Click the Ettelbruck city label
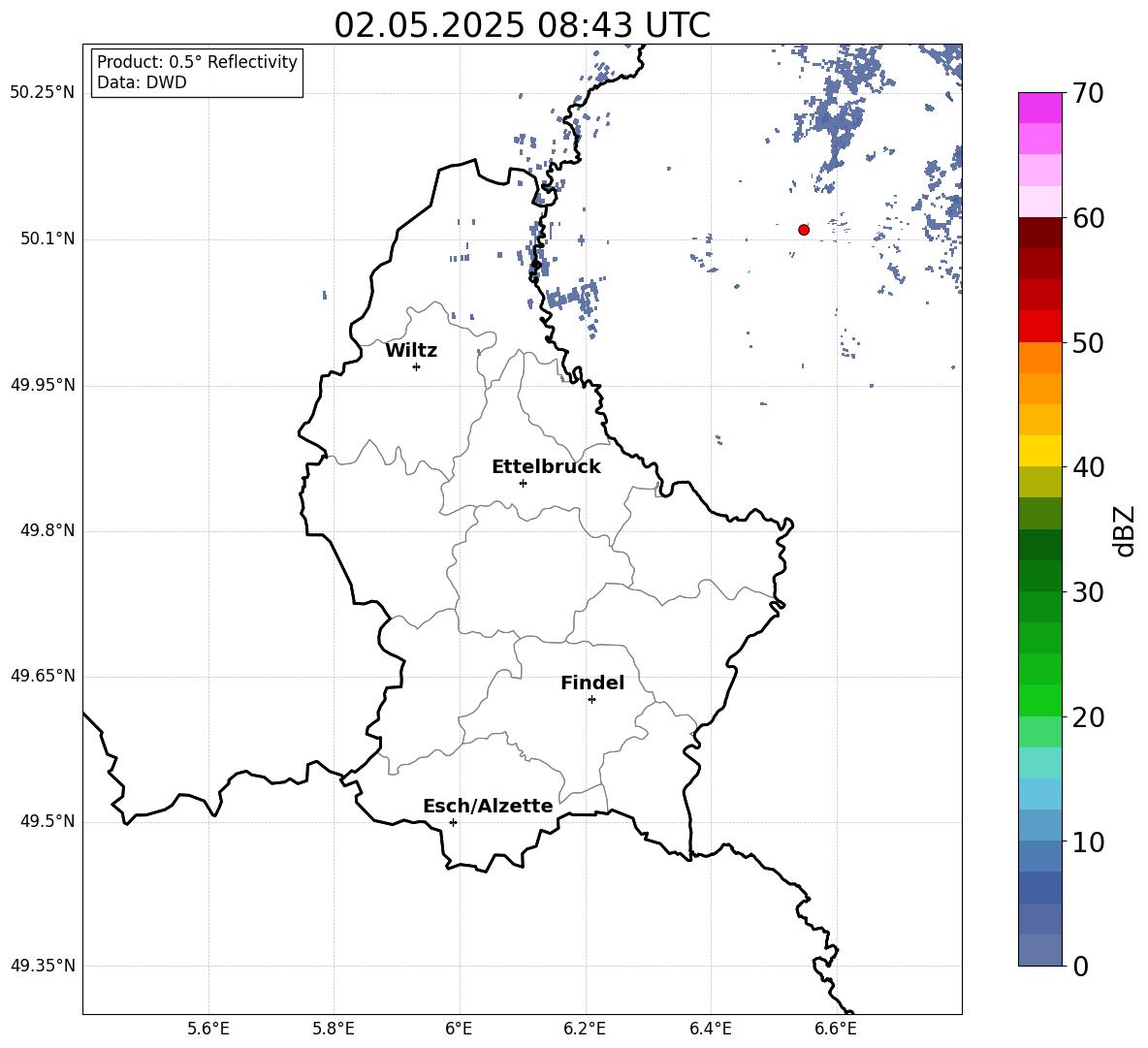This screenshot has width=1148, height=1048. 546,467
